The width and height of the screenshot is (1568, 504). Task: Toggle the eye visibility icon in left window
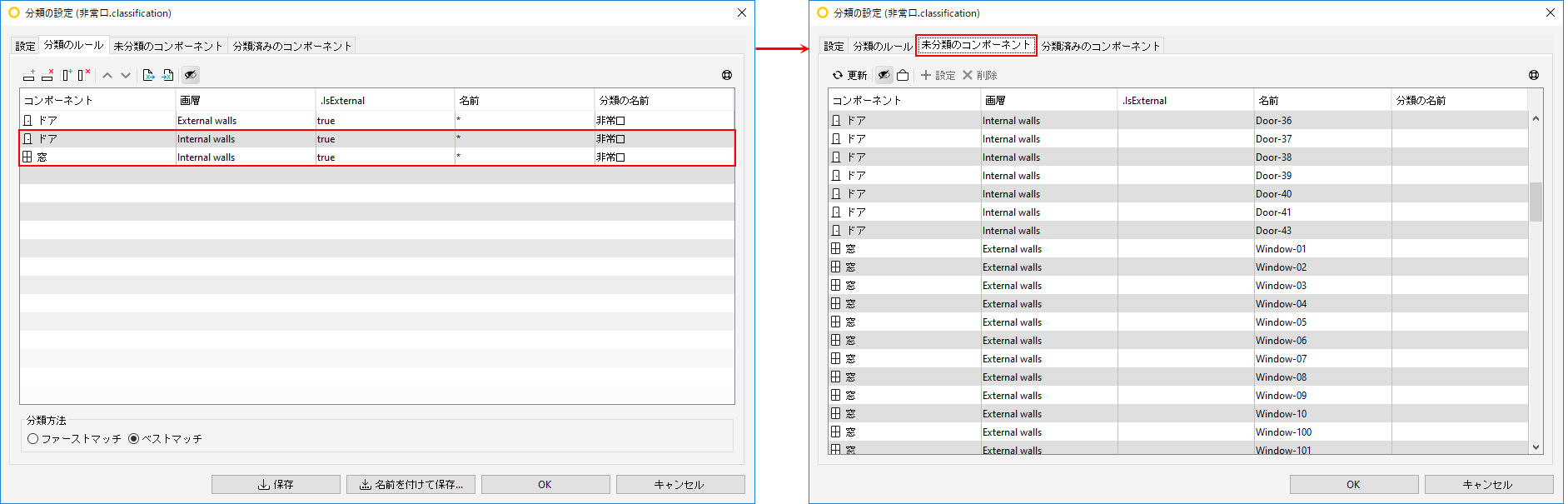tap(191, 75)
